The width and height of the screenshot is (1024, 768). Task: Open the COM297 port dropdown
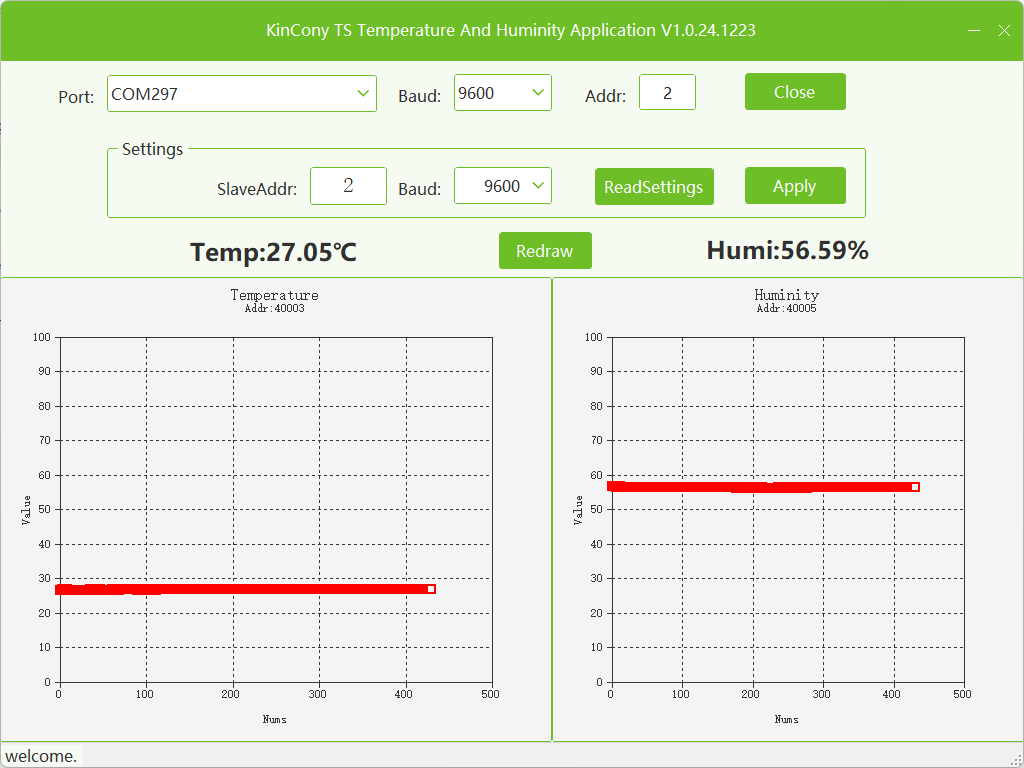pyautogui.click(x=242, y=93)
